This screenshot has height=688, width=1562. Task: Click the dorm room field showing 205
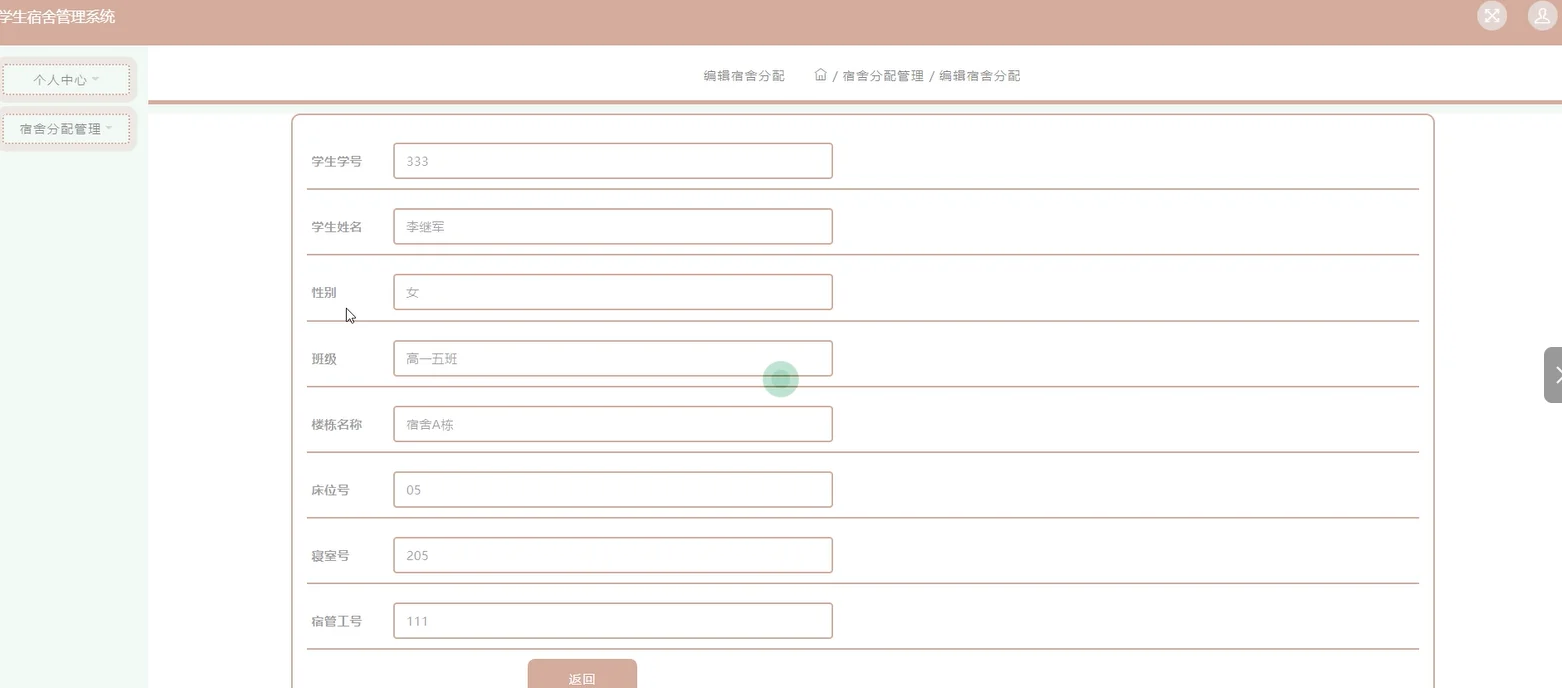[x=612, y=554]
